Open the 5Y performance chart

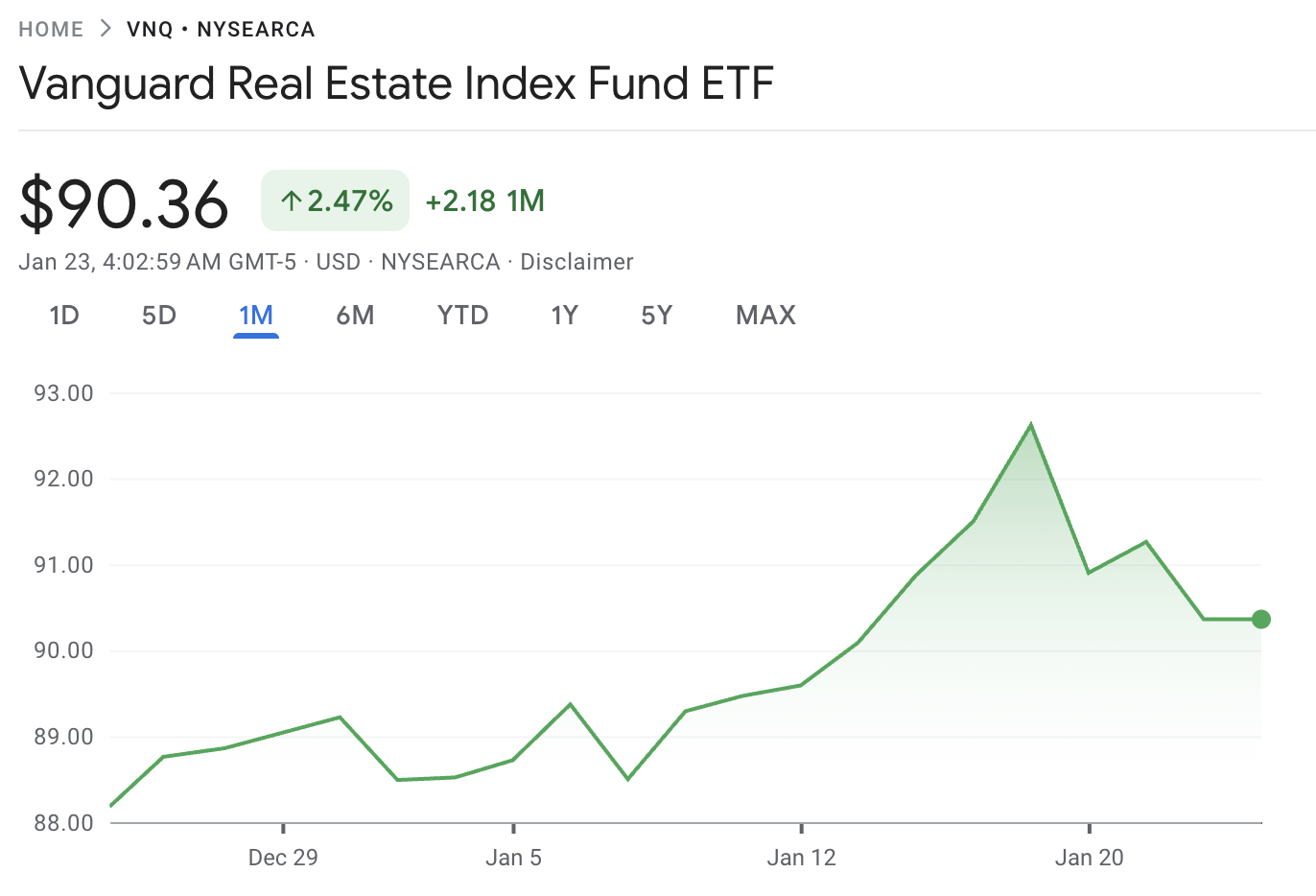(656, 315)
